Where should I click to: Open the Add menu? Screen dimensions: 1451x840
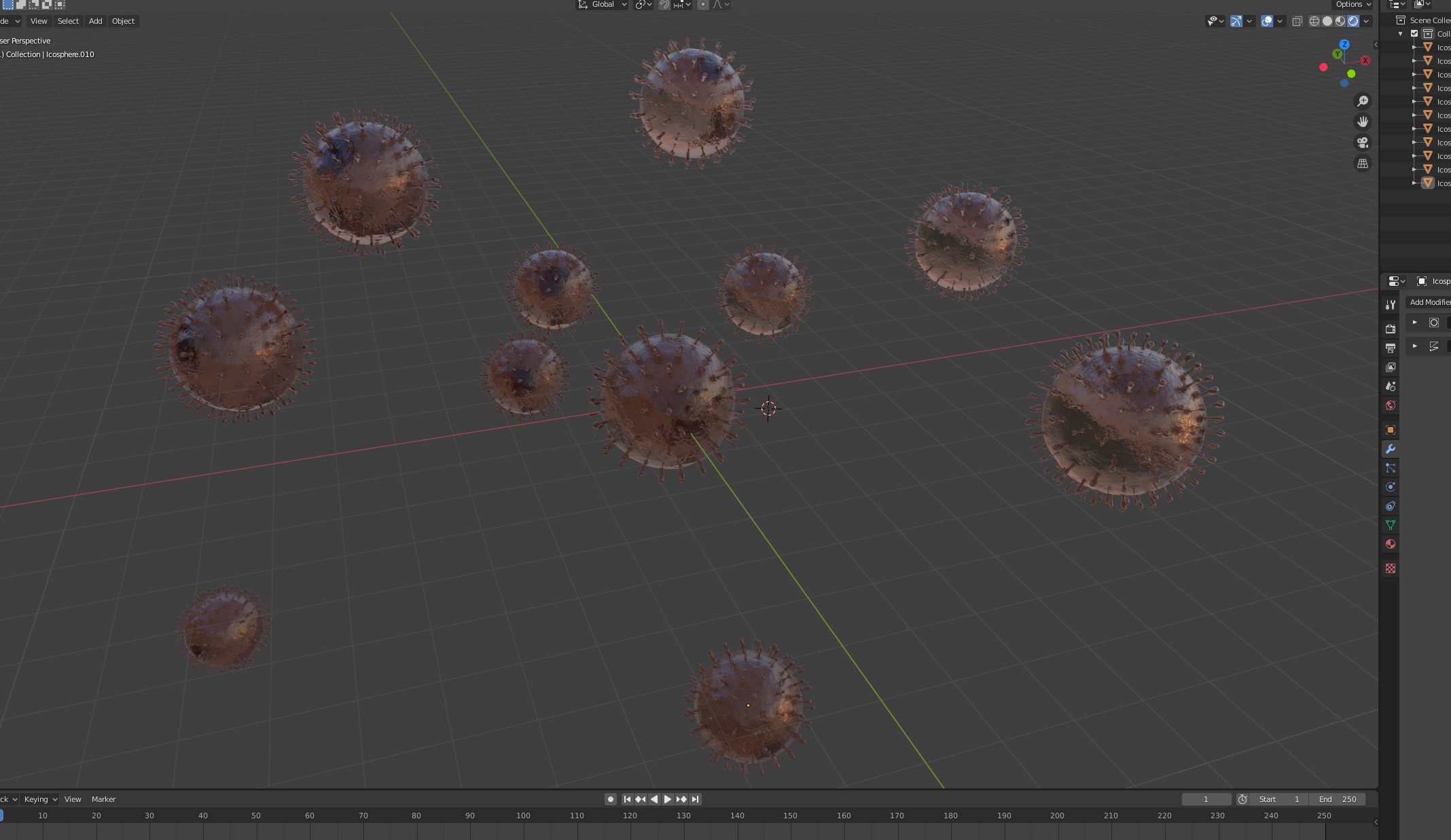pos(96,21)
